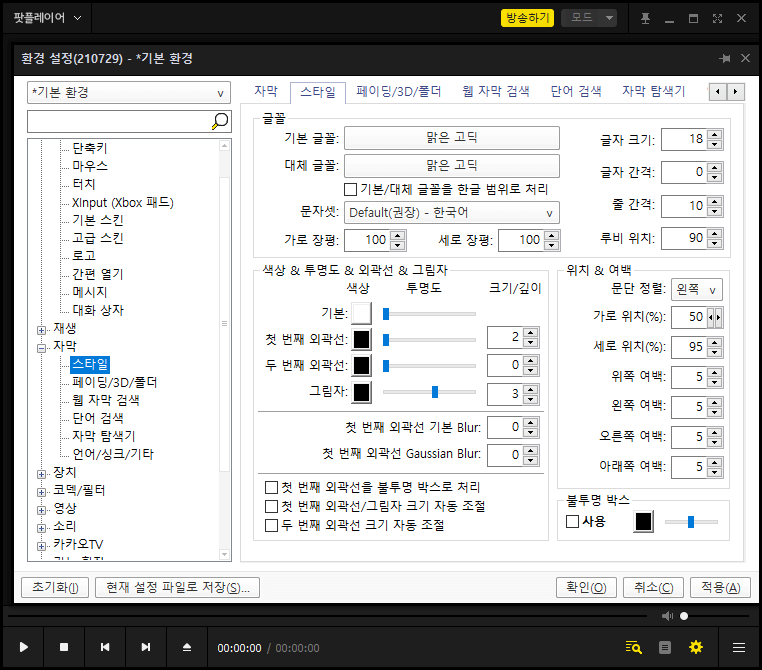The height and width of the screenshot is (670, 762).
Task: Check 첫 번째 외곽선/그림자 크기 자동 조절
Action: [271, 506]
